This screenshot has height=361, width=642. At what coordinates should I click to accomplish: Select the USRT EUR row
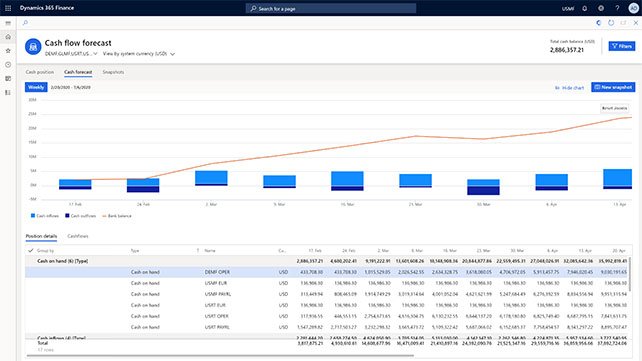[x=327, y=305]
